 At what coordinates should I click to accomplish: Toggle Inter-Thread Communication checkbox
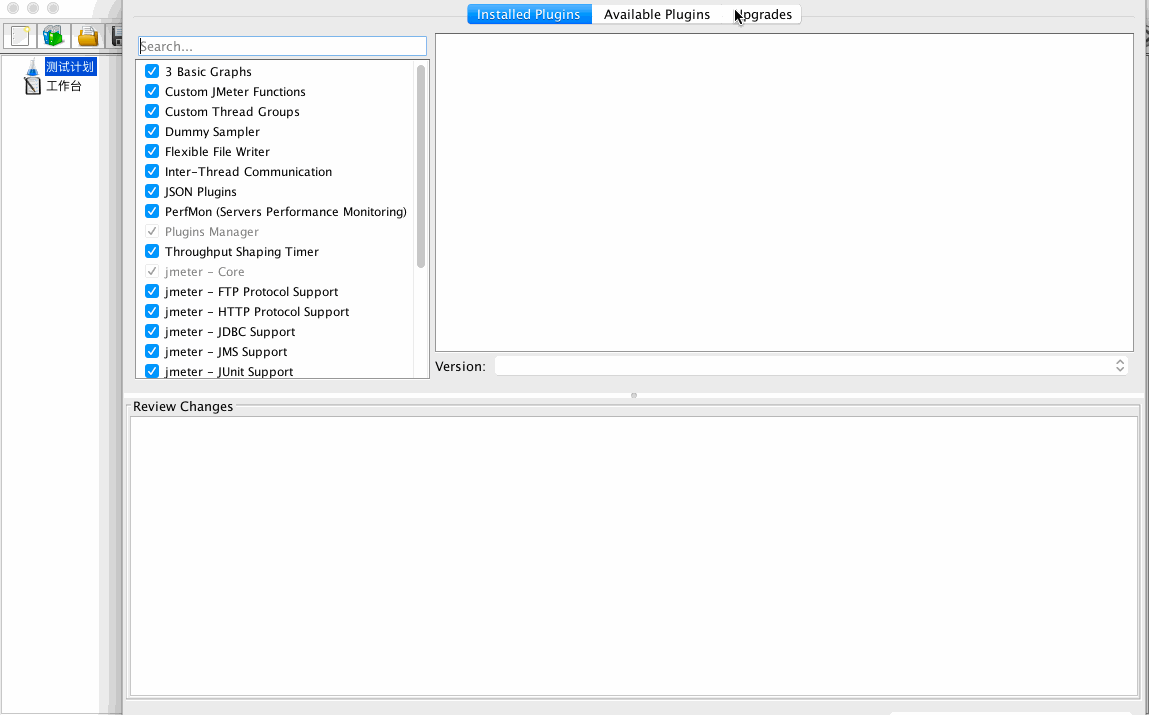click(x=152, y=171)
